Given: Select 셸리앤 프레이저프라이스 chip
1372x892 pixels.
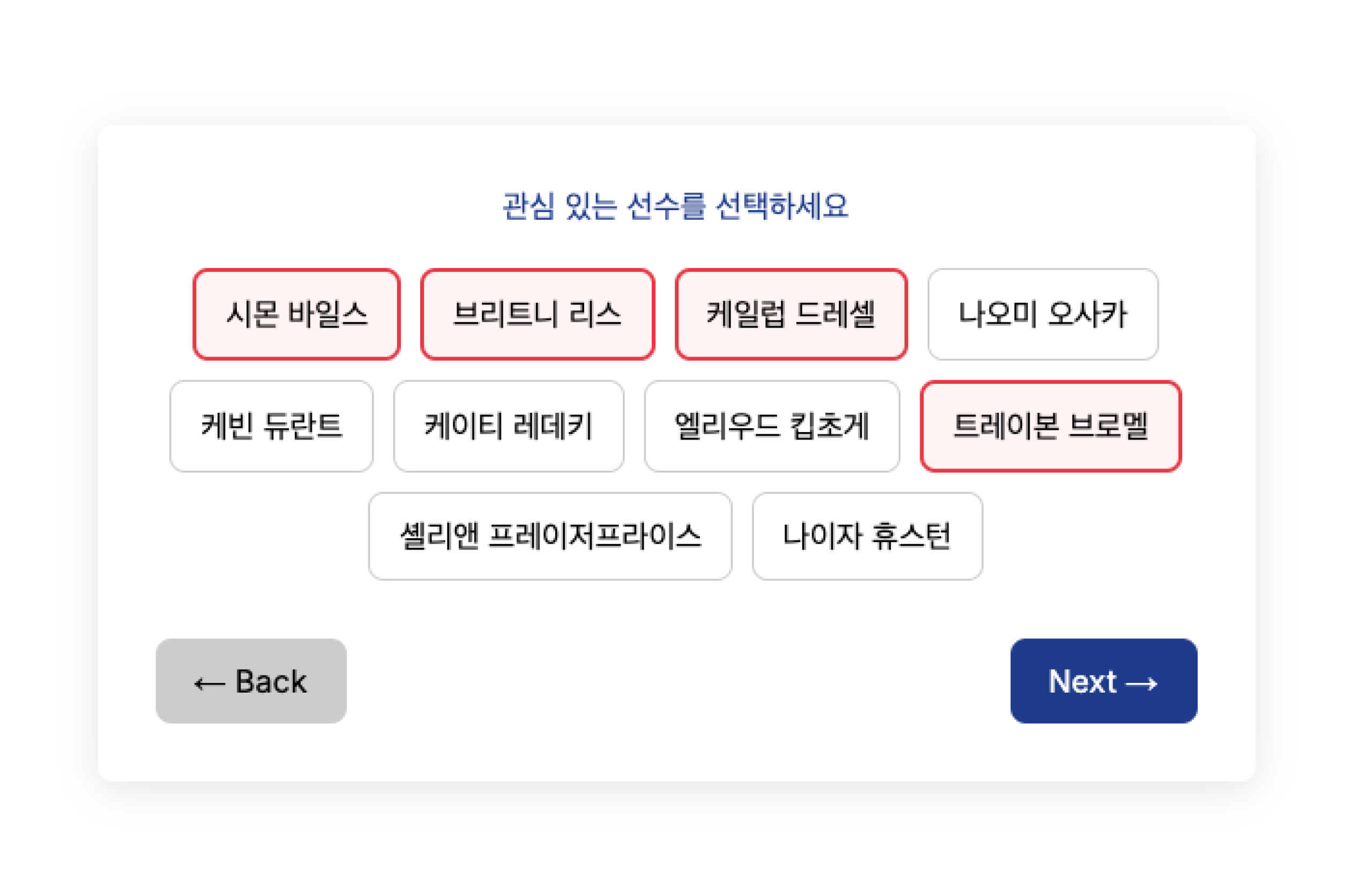Looking at the screenshot, I should [550, 536].
